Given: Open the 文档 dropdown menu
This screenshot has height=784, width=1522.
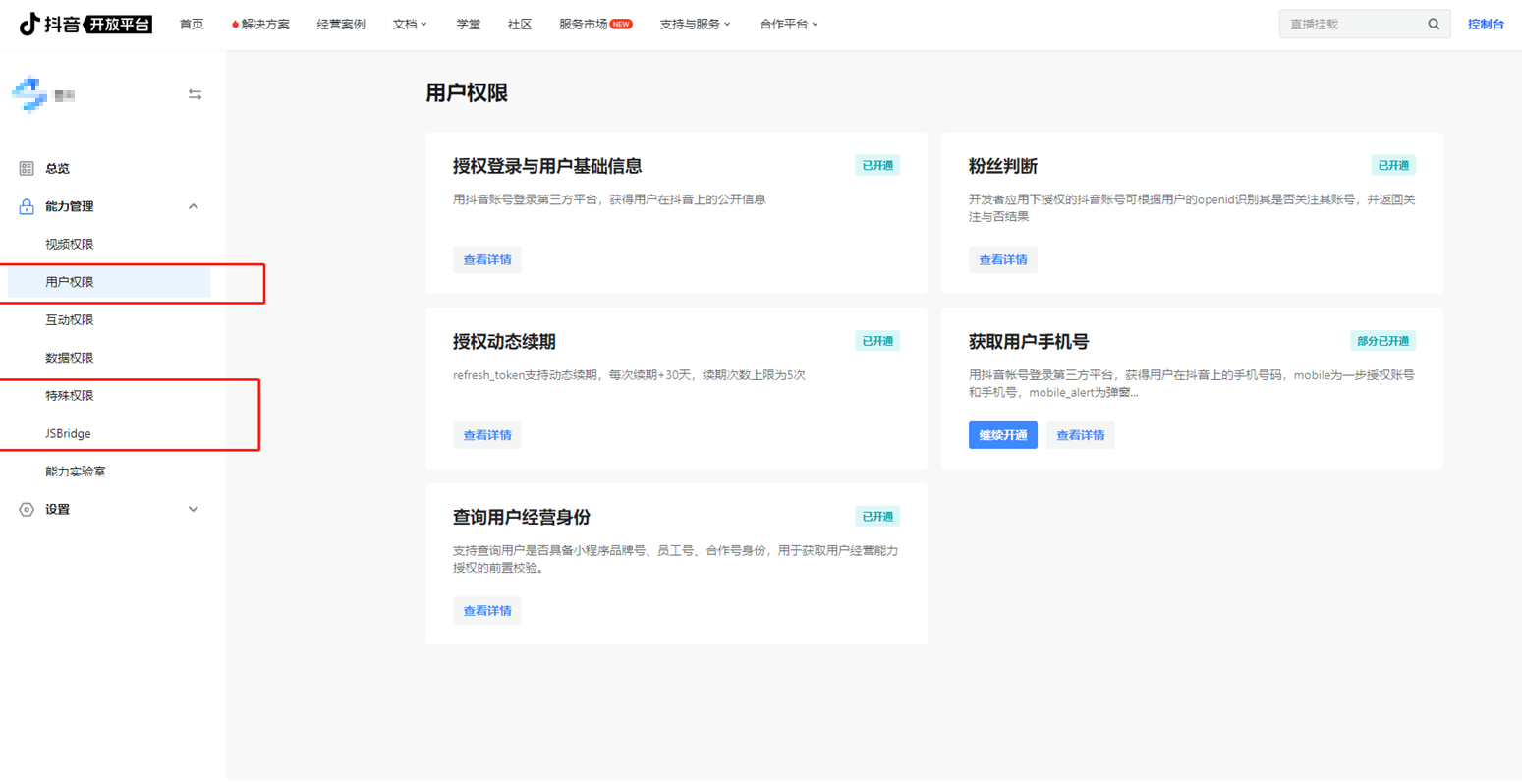Looking at the screenshot, I should (410, 25).
